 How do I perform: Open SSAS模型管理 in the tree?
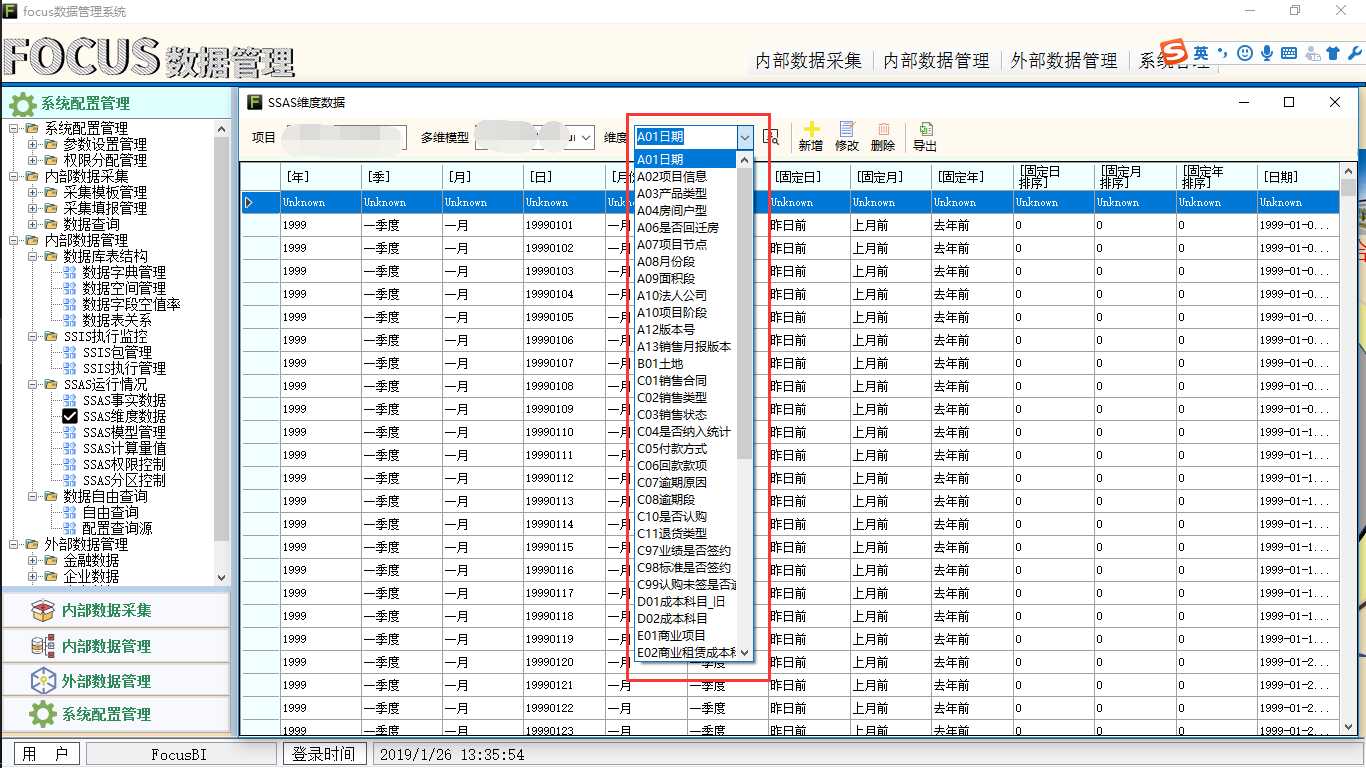pos(124,432)
